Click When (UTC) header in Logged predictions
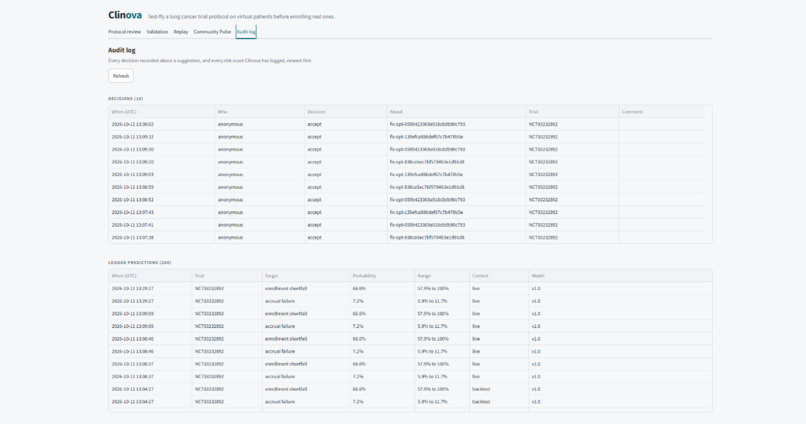806x424 pixels. [124, 276]
